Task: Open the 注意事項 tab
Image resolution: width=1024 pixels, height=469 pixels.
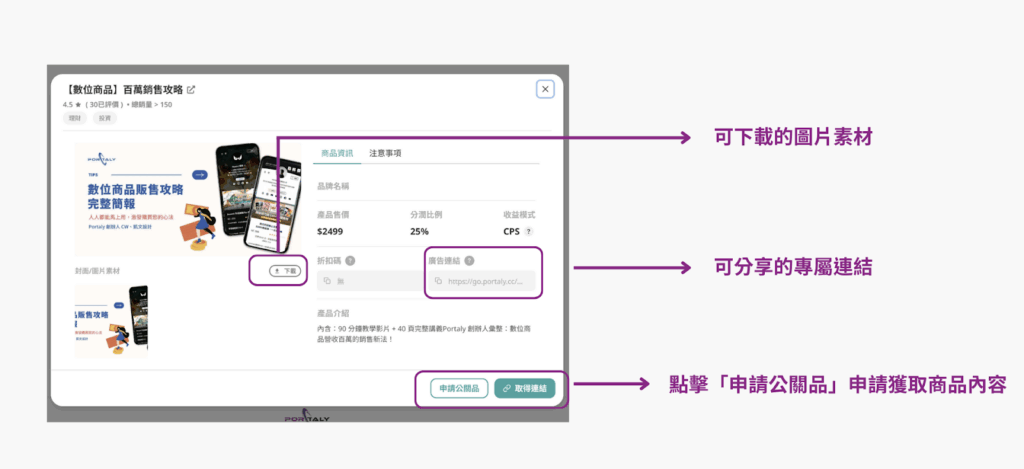Action: (x=385, y=153)
